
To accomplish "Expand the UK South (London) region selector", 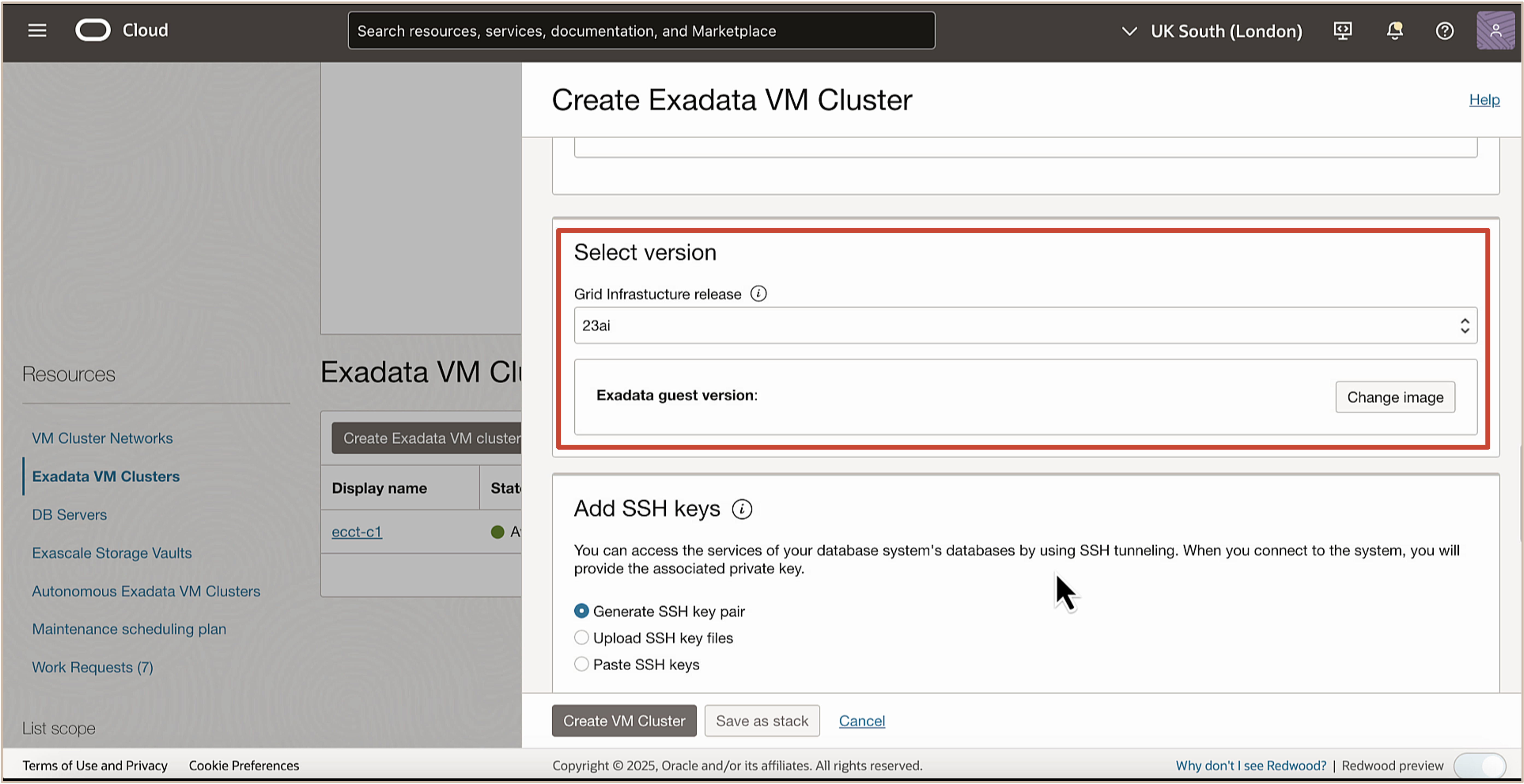I will (x=1213, y=31).
